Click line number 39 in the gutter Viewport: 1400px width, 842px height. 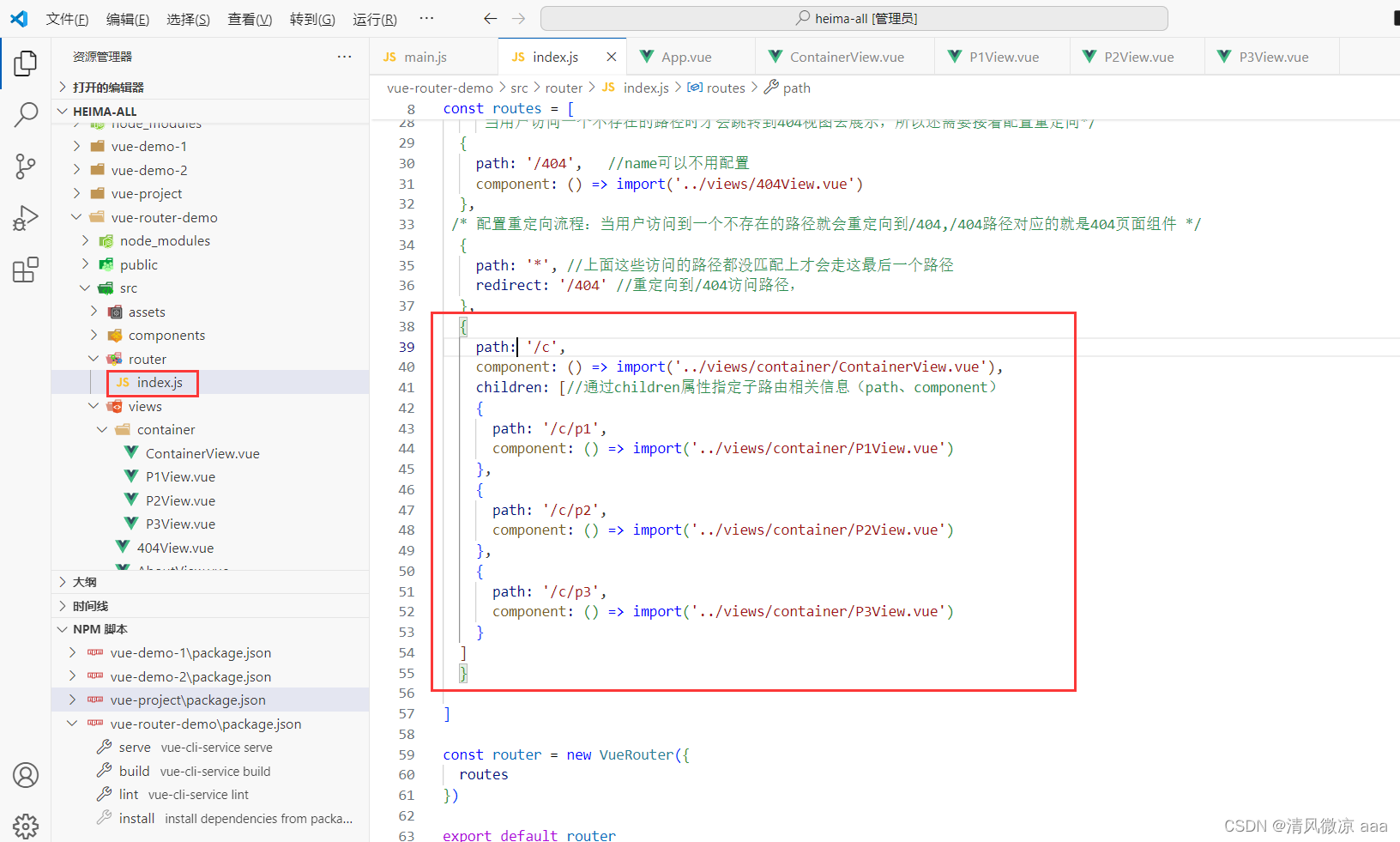tap(407, 347)
